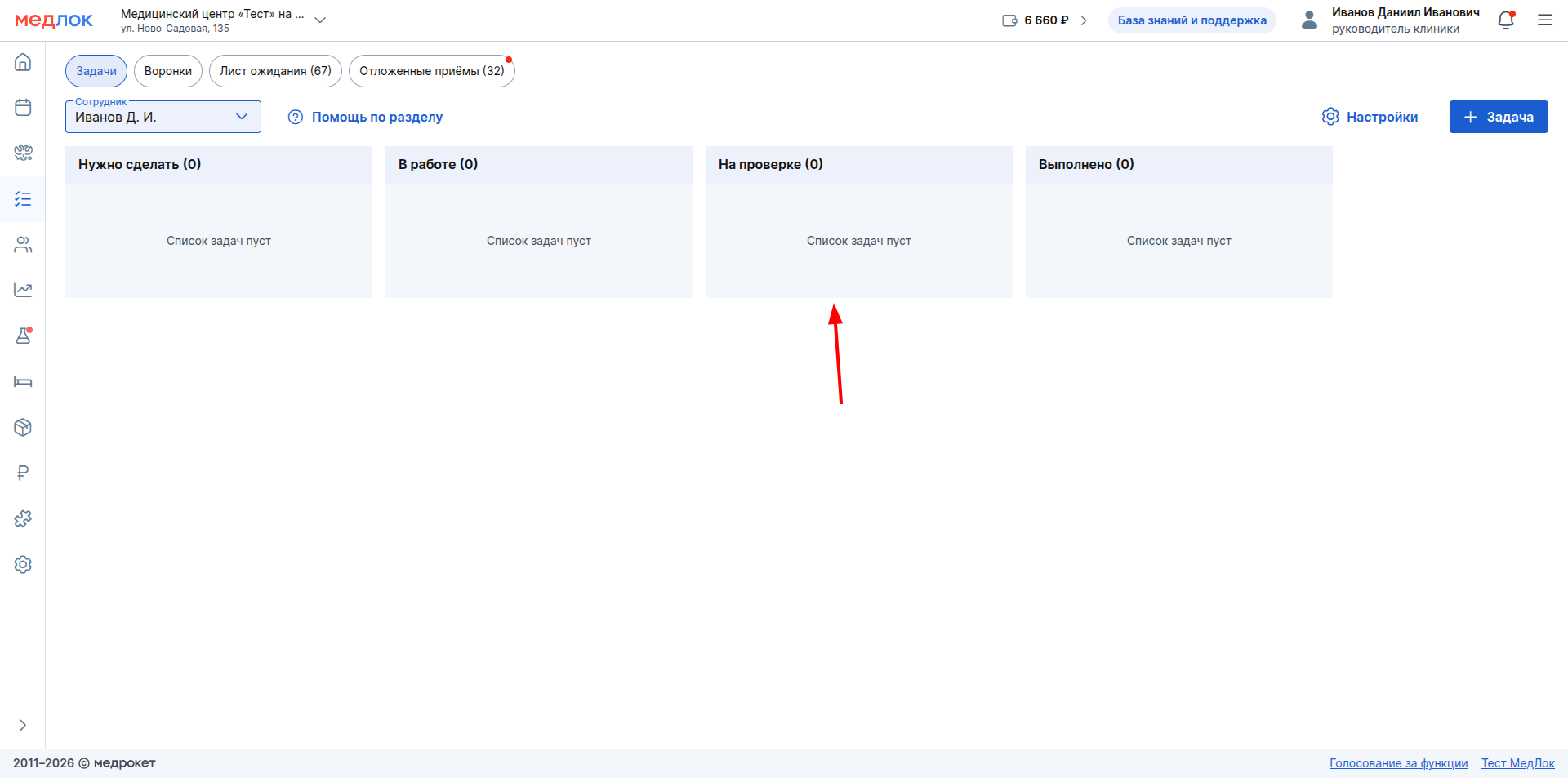Click the notification bell icon

[x=1506, y=20]
